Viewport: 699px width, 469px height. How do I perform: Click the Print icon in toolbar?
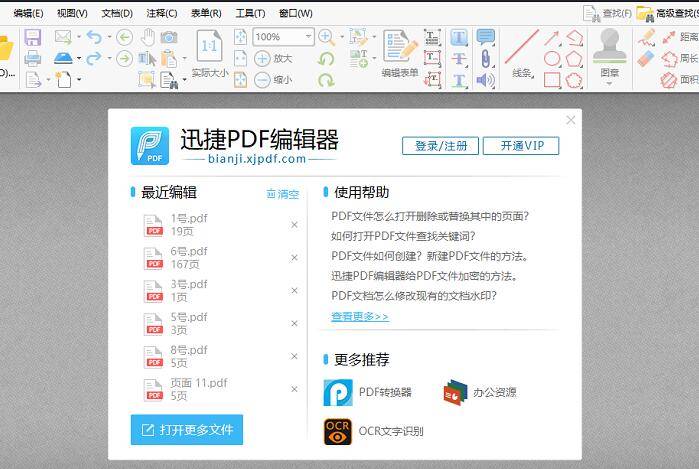pyautogui.click(x=33, y=58)
